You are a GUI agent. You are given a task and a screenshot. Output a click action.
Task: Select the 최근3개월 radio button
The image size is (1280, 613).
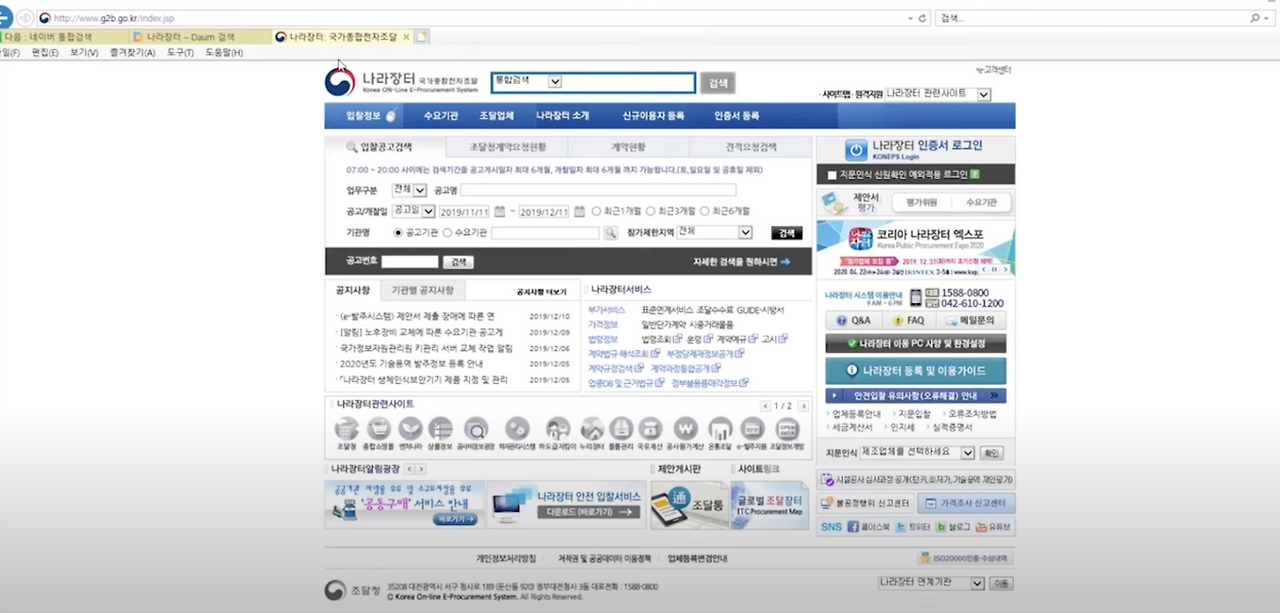(x=651, y=211)
